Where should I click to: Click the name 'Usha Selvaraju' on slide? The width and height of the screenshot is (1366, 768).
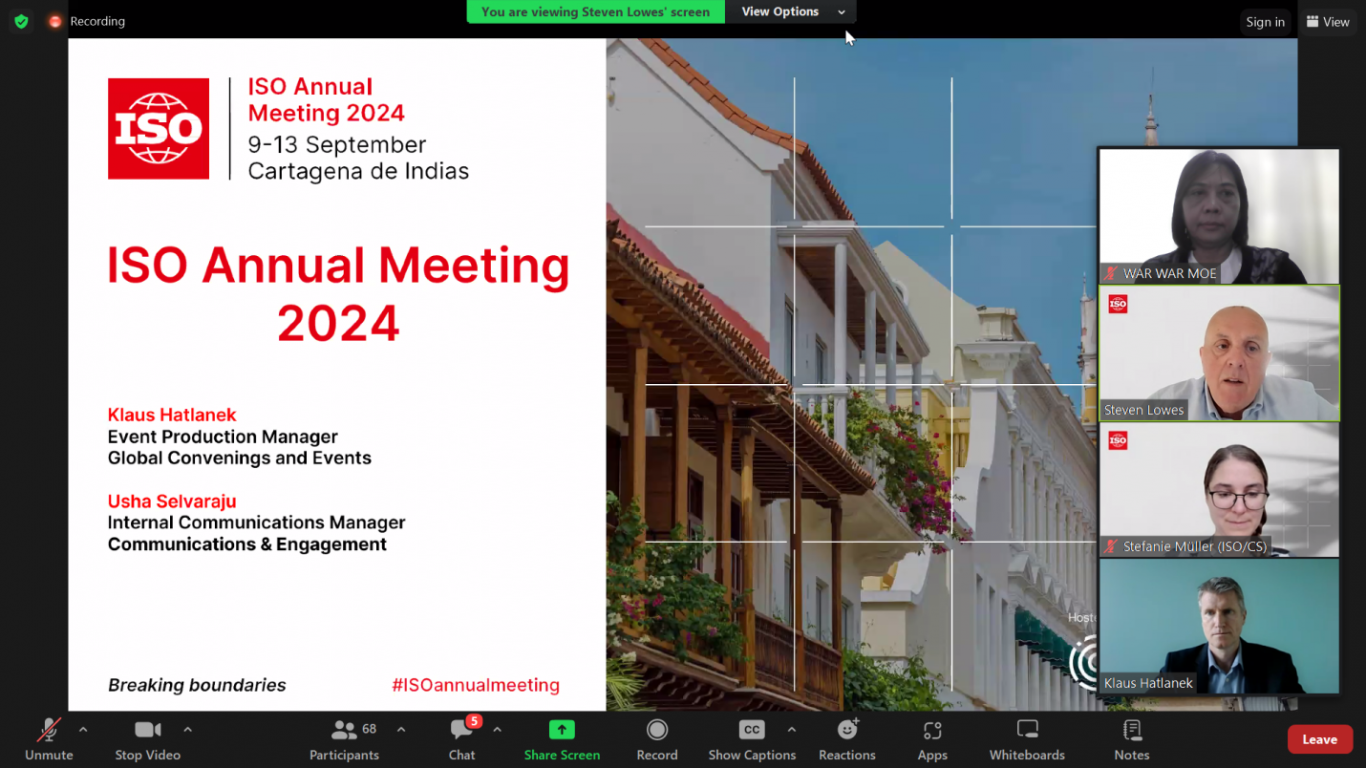(x=172, y=501)
